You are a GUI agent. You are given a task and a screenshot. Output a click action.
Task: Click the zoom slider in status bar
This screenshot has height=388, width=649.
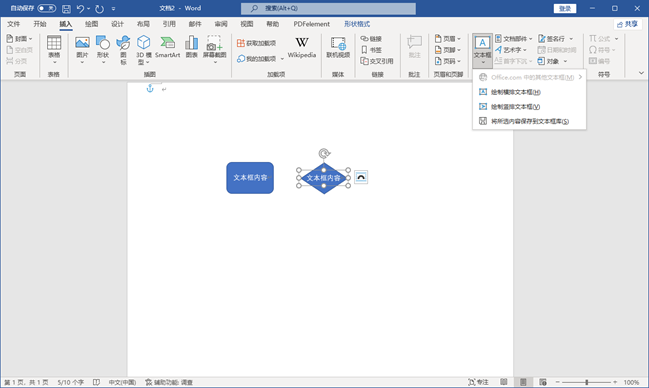(587, 382)
